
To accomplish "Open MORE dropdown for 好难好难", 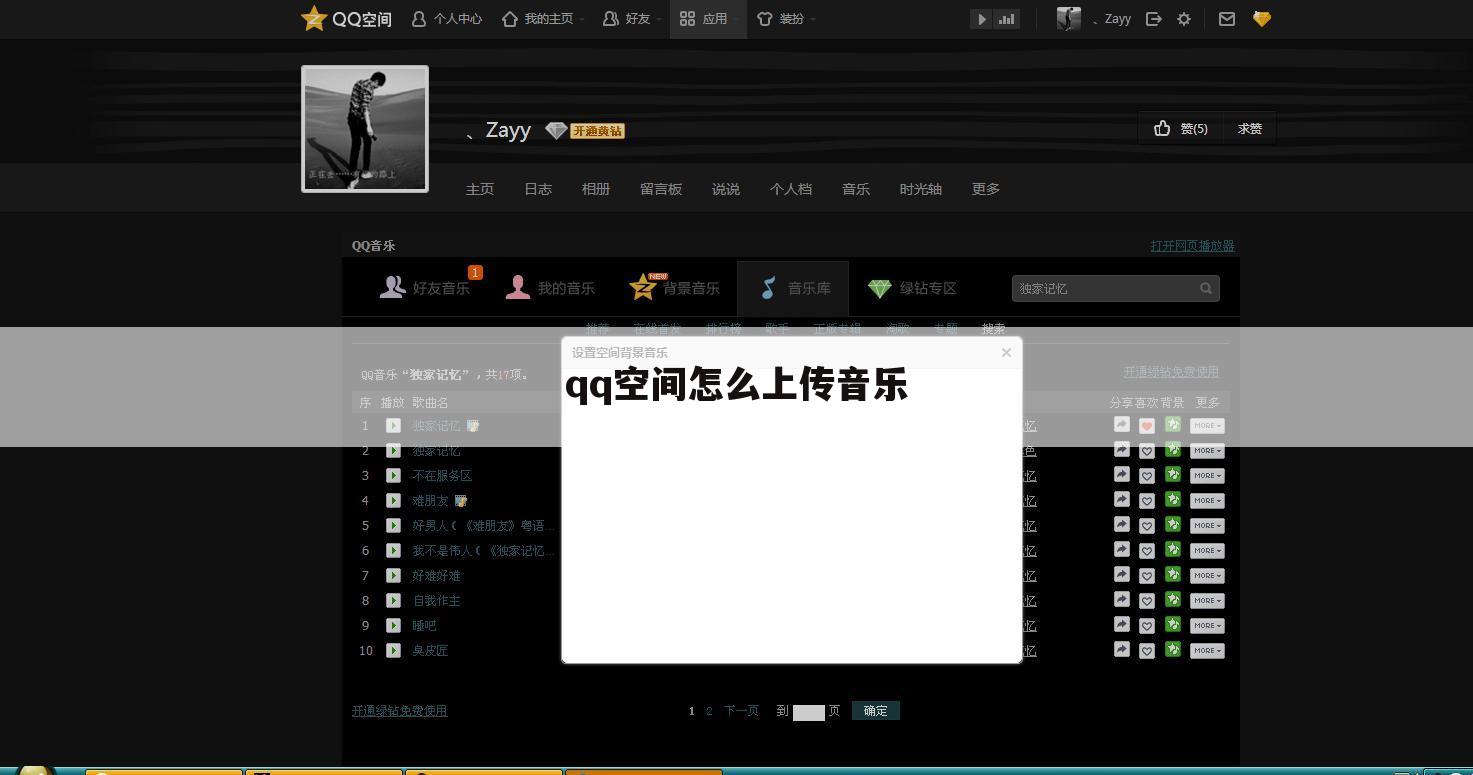I will point(1207,576).
